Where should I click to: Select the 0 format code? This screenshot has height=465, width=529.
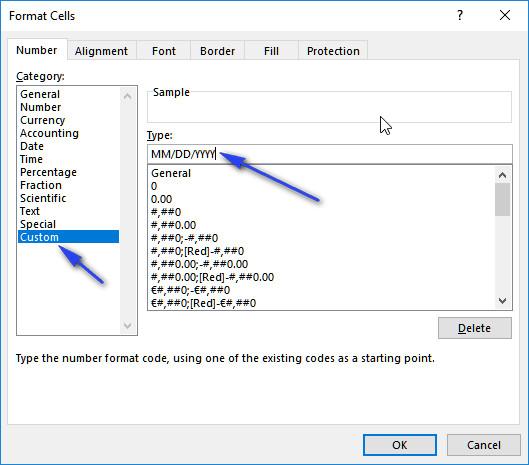(322, 186)
